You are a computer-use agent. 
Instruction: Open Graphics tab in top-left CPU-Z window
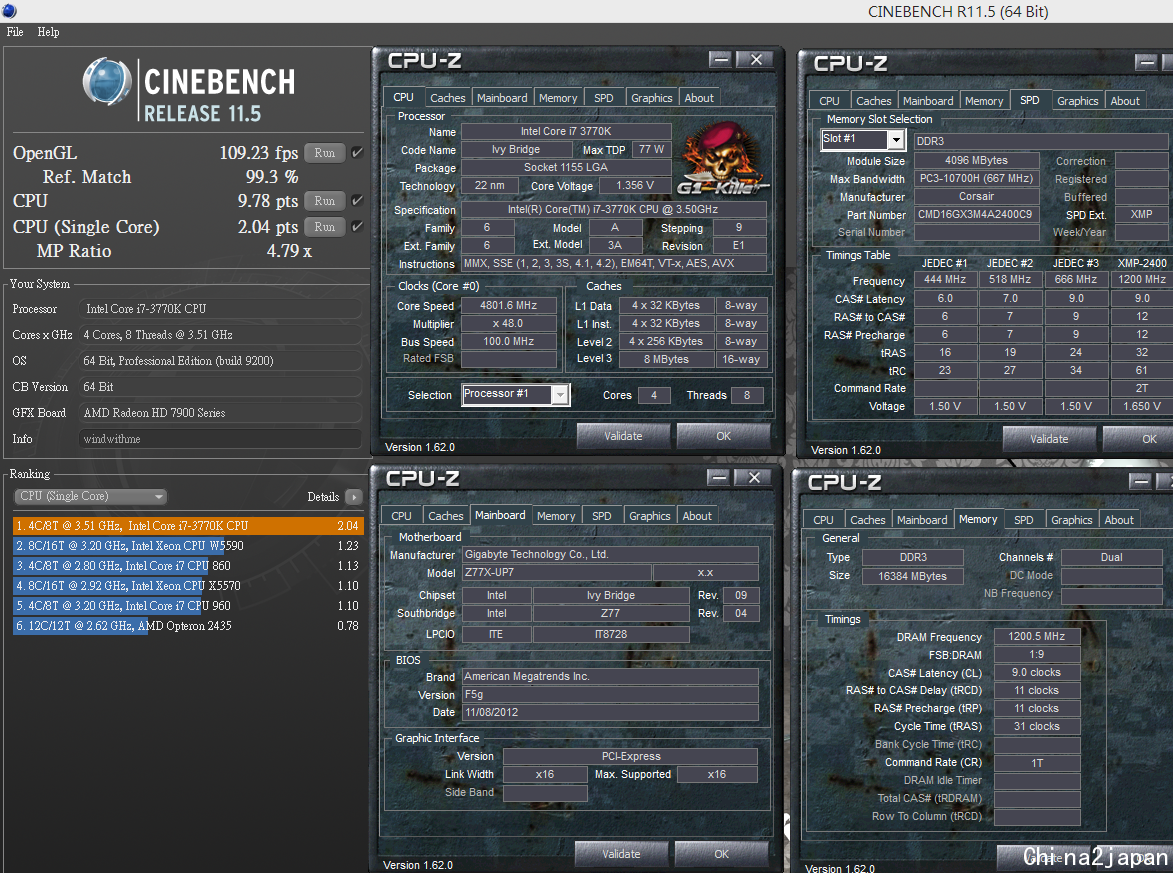[652, 98]
